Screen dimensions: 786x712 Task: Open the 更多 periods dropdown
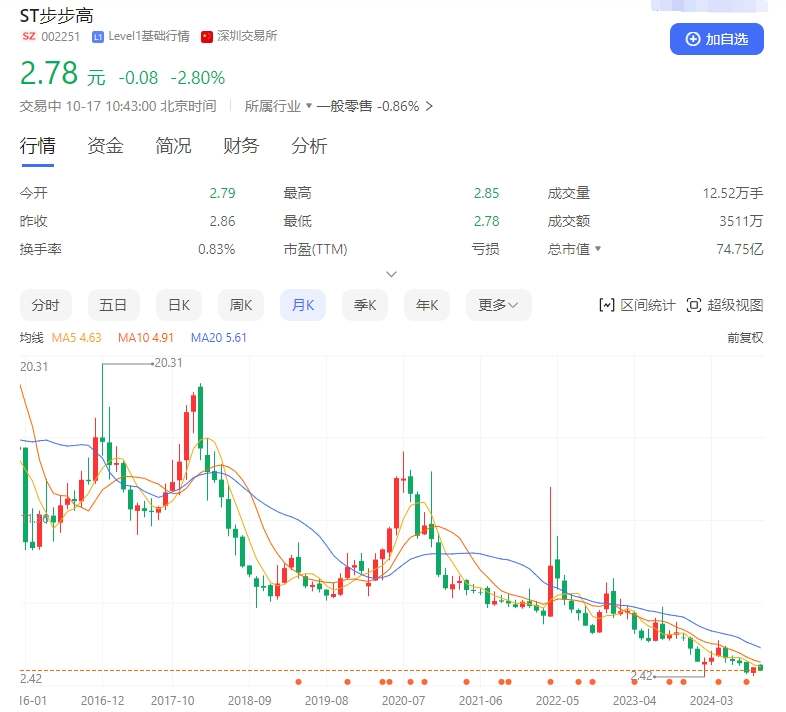coord(499,305)
